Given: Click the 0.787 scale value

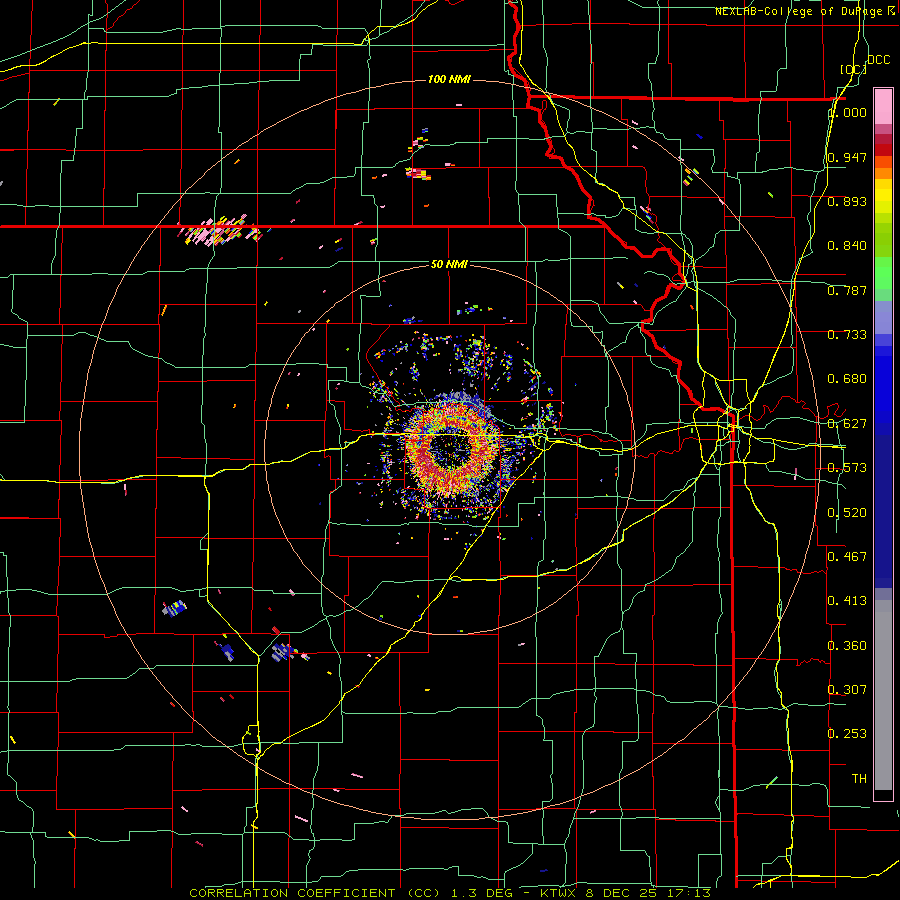Looking at the screenshot, I should (847, 290).
